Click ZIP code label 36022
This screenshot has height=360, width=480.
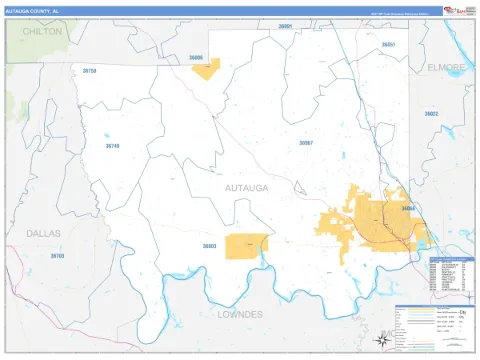pos(431,114)
